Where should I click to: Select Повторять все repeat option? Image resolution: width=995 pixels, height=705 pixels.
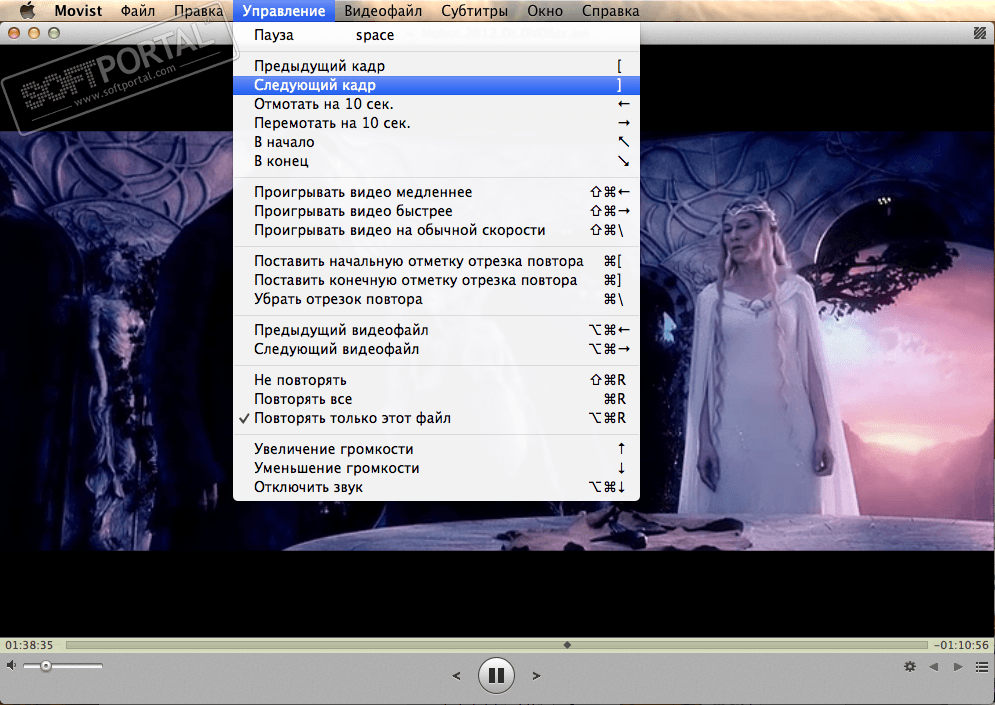(436, 399)
